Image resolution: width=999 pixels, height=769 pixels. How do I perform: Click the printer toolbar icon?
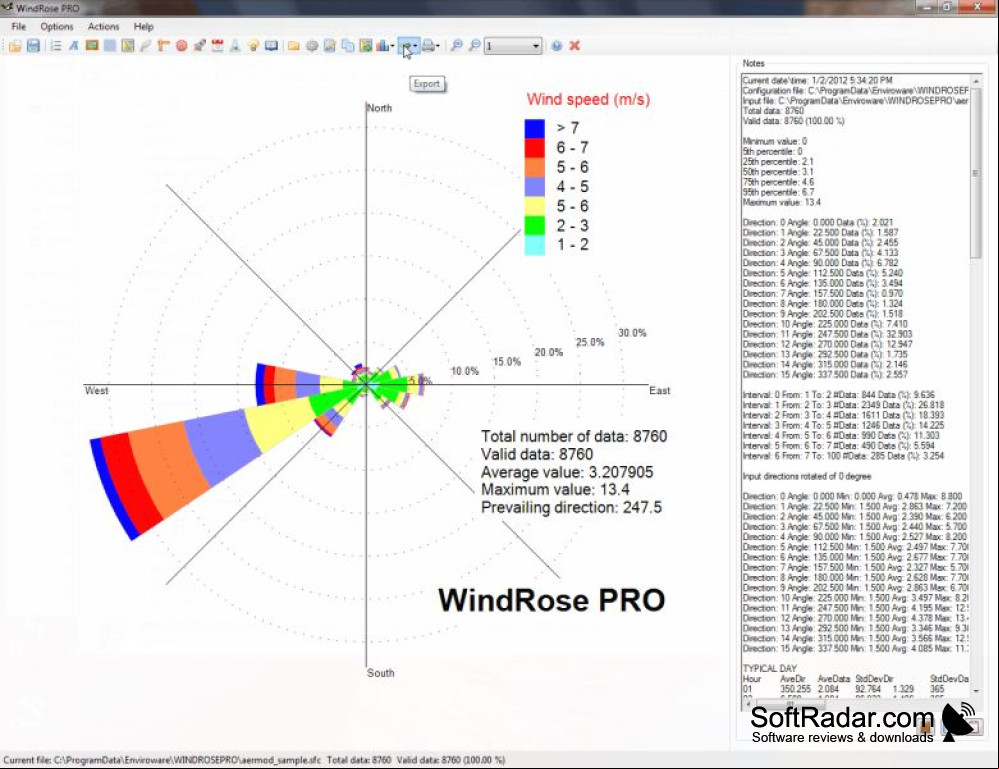click(x=428, y=46)
